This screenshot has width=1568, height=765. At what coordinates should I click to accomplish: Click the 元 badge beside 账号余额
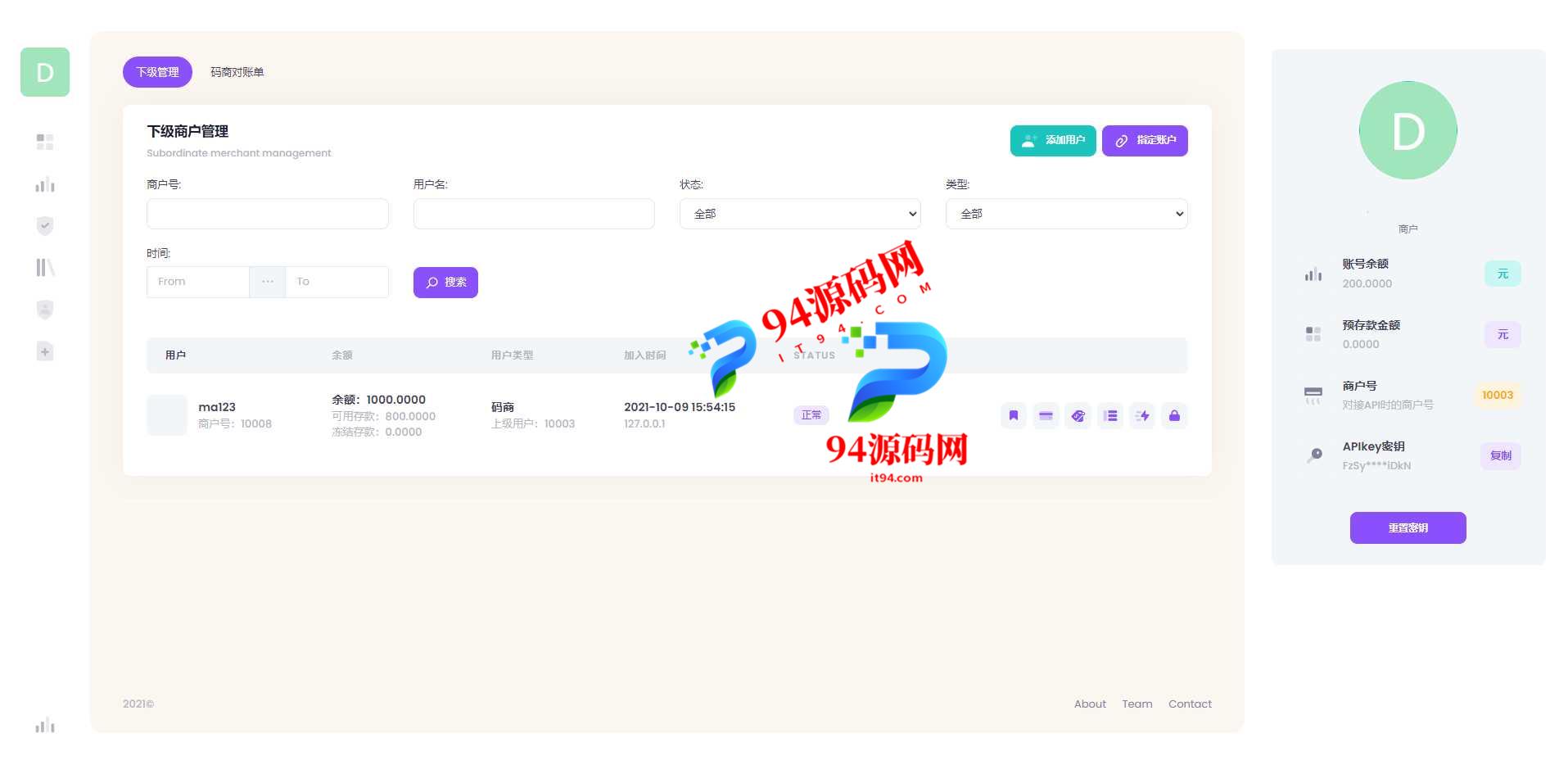[1502, 274]
